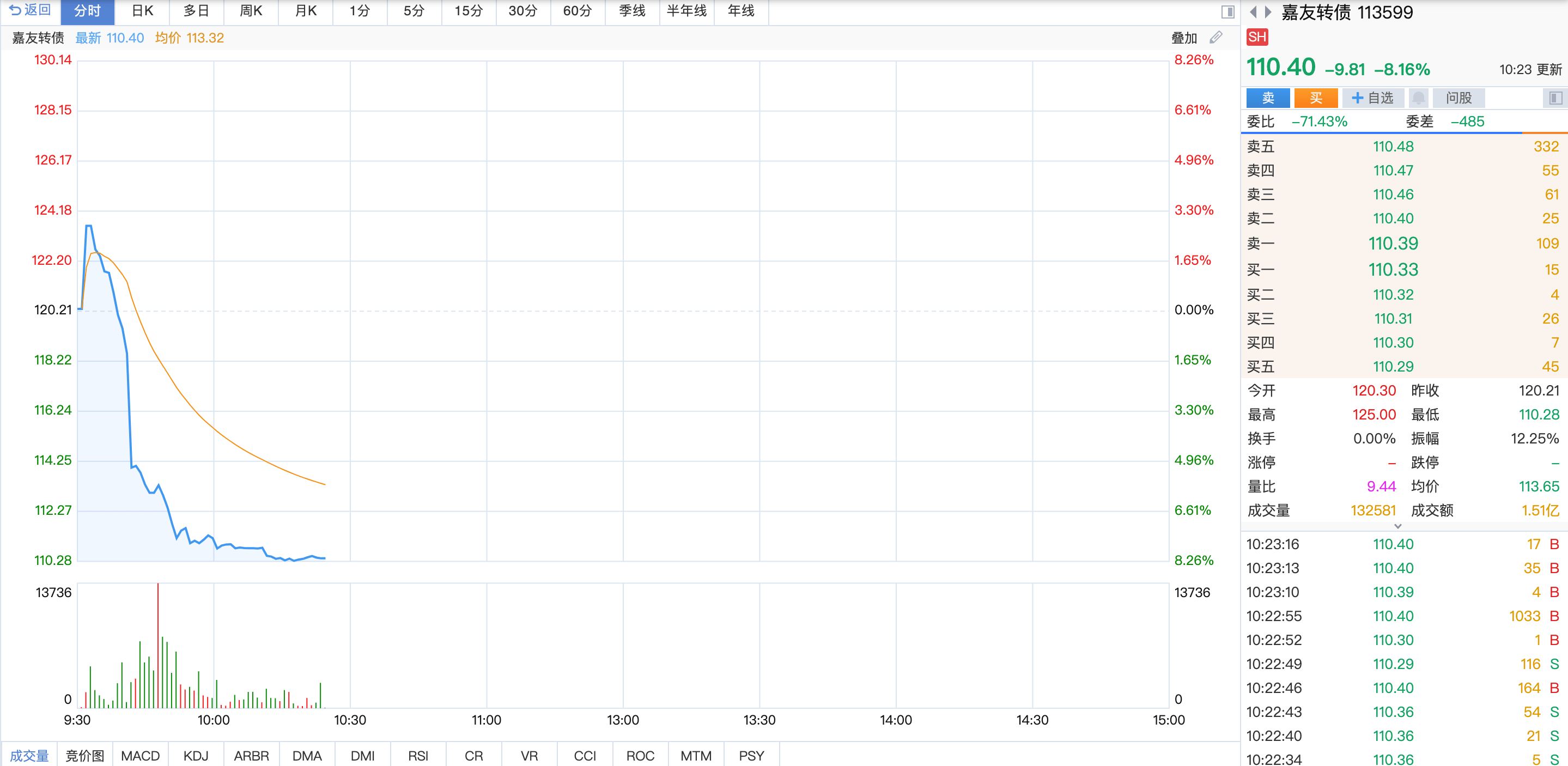Switch to 15分 chart tab
Viewport: 1568px width, 766px height.
(469, 11)
